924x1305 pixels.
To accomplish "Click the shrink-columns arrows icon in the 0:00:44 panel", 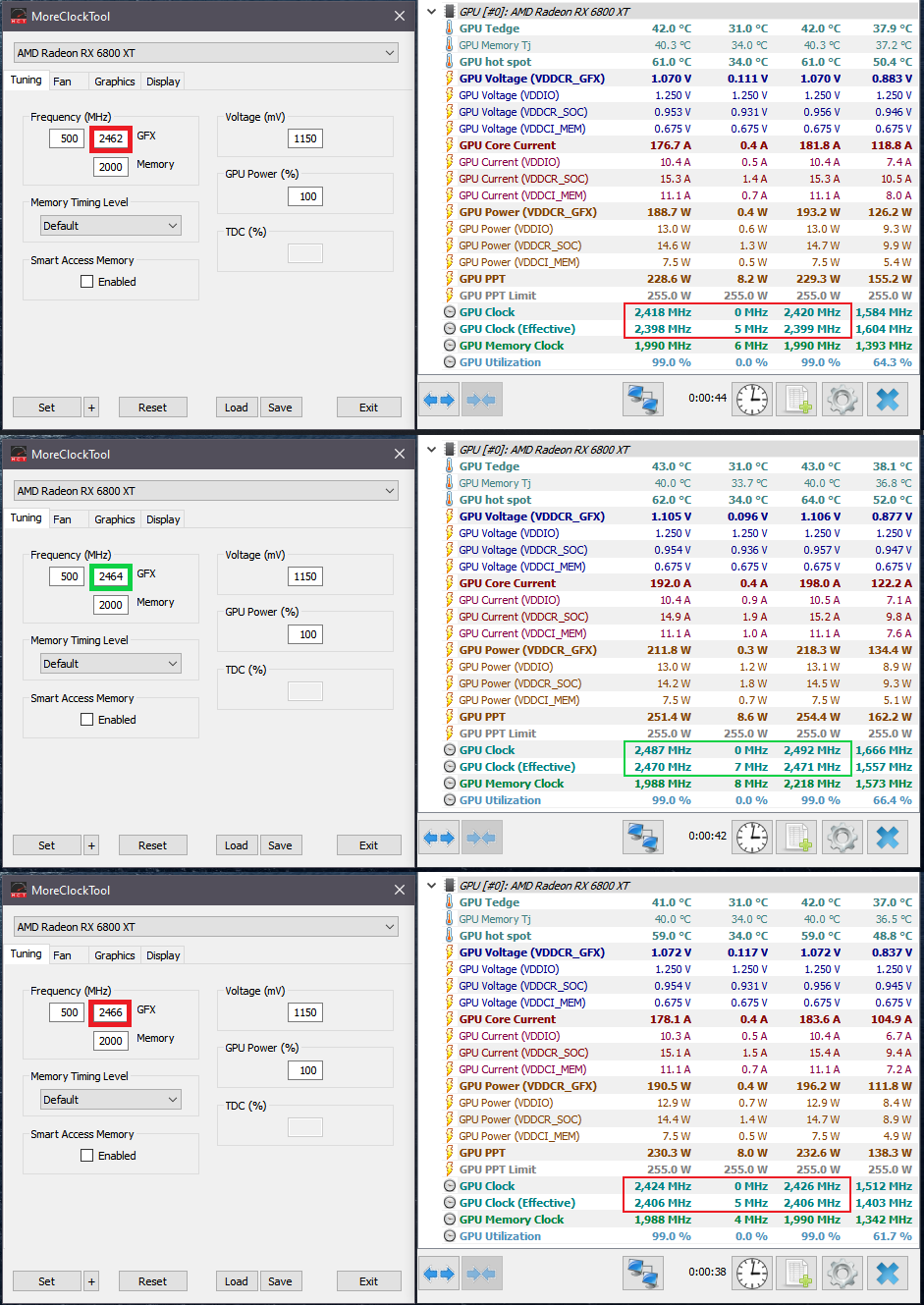I will point(481,400).
